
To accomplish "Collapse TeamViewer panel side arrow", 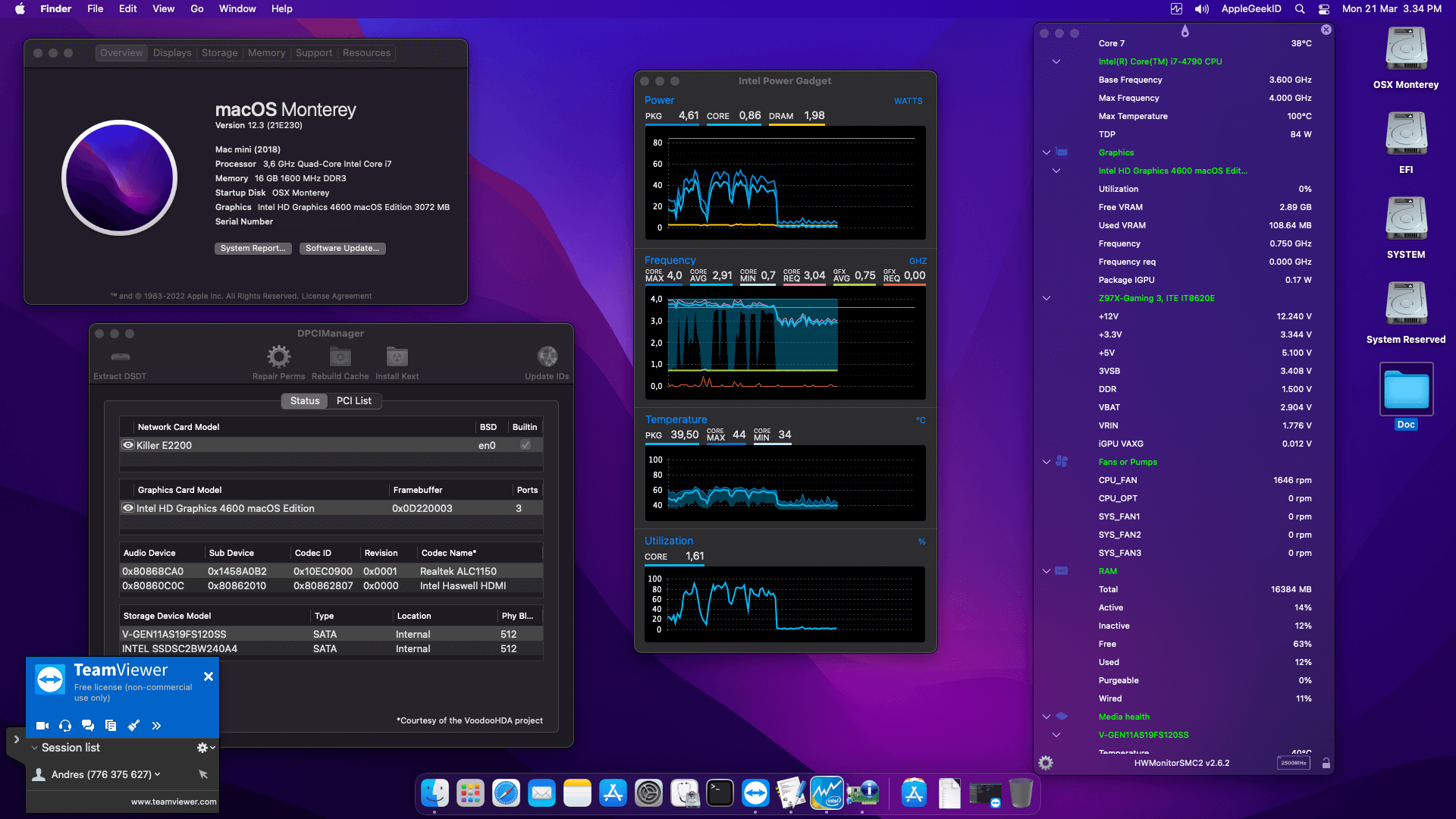I will point(16,739).
